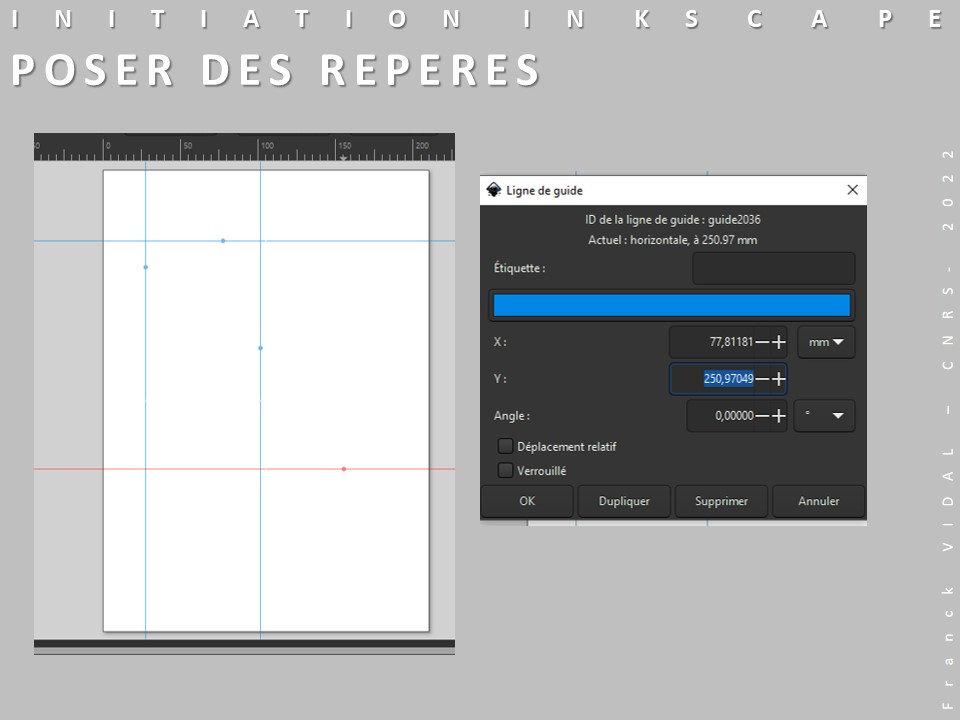
Task: Click the horizontal ruler at 100 mark
Action: coord(259,147)
